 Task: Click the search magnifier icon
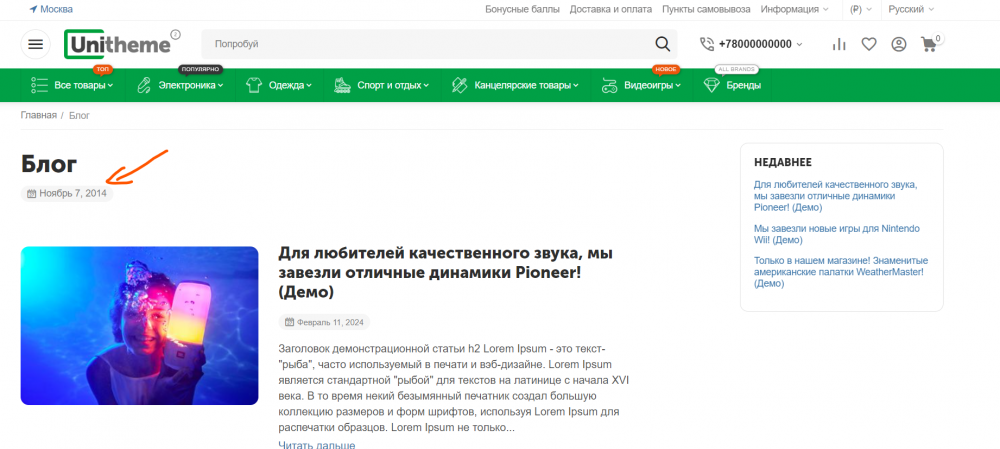(663, 44)
